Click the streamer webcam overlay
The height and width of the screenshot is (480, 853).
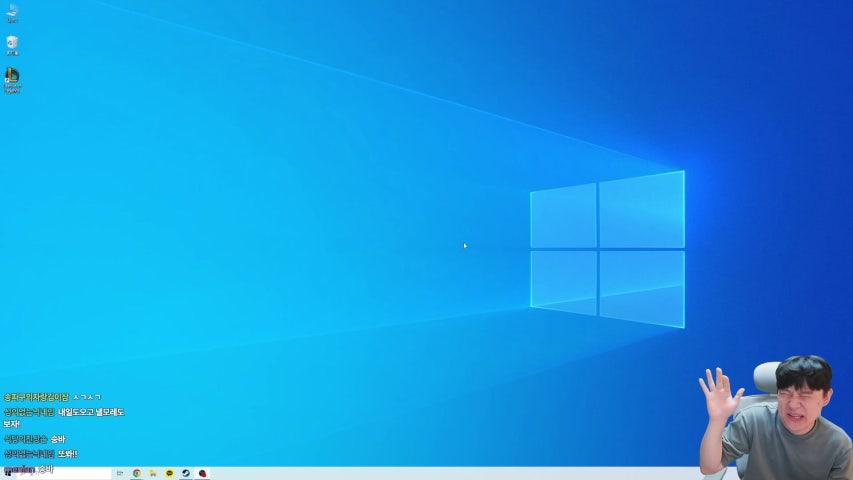[776, 417]
